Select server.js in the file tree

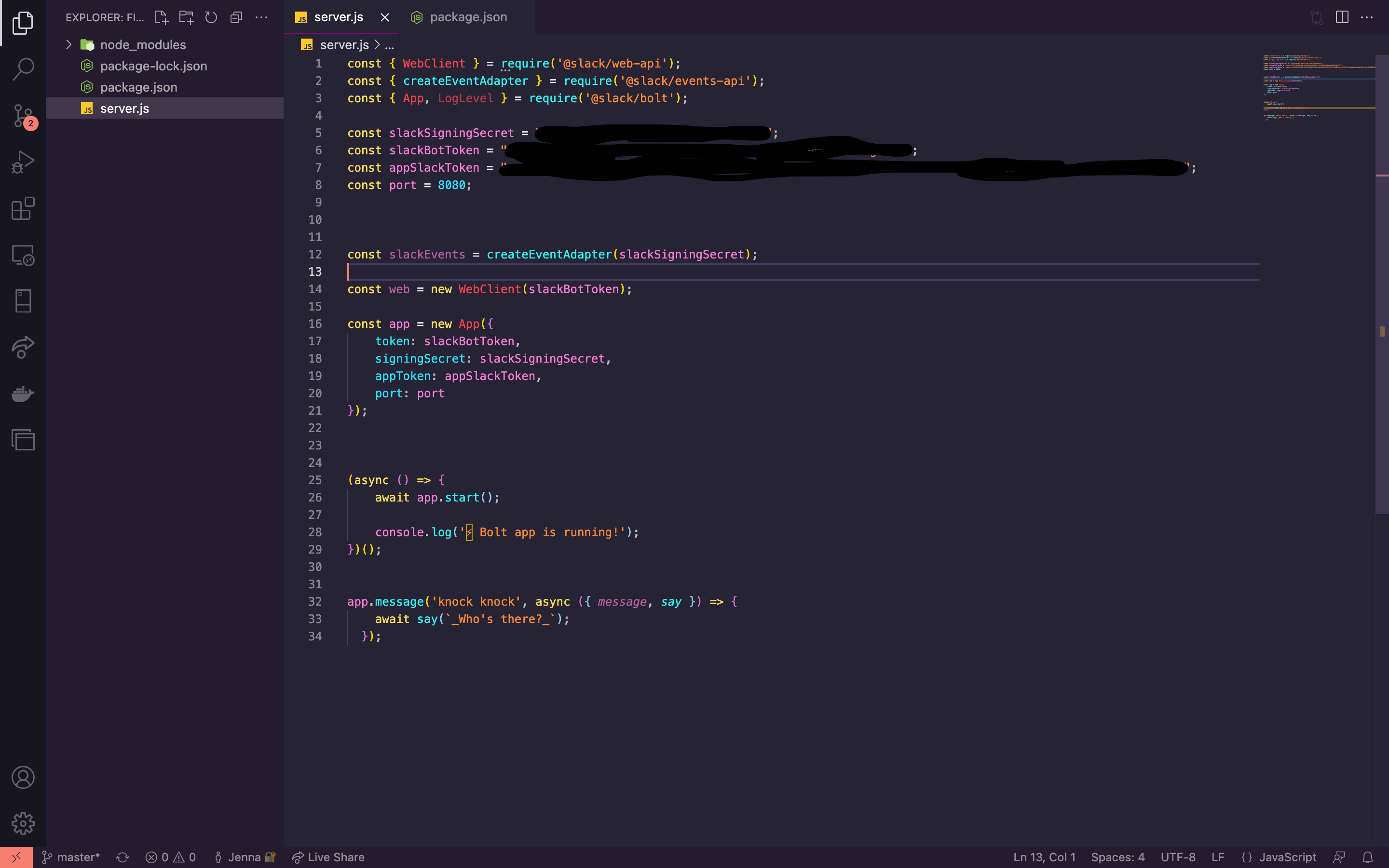pos(165,108)
